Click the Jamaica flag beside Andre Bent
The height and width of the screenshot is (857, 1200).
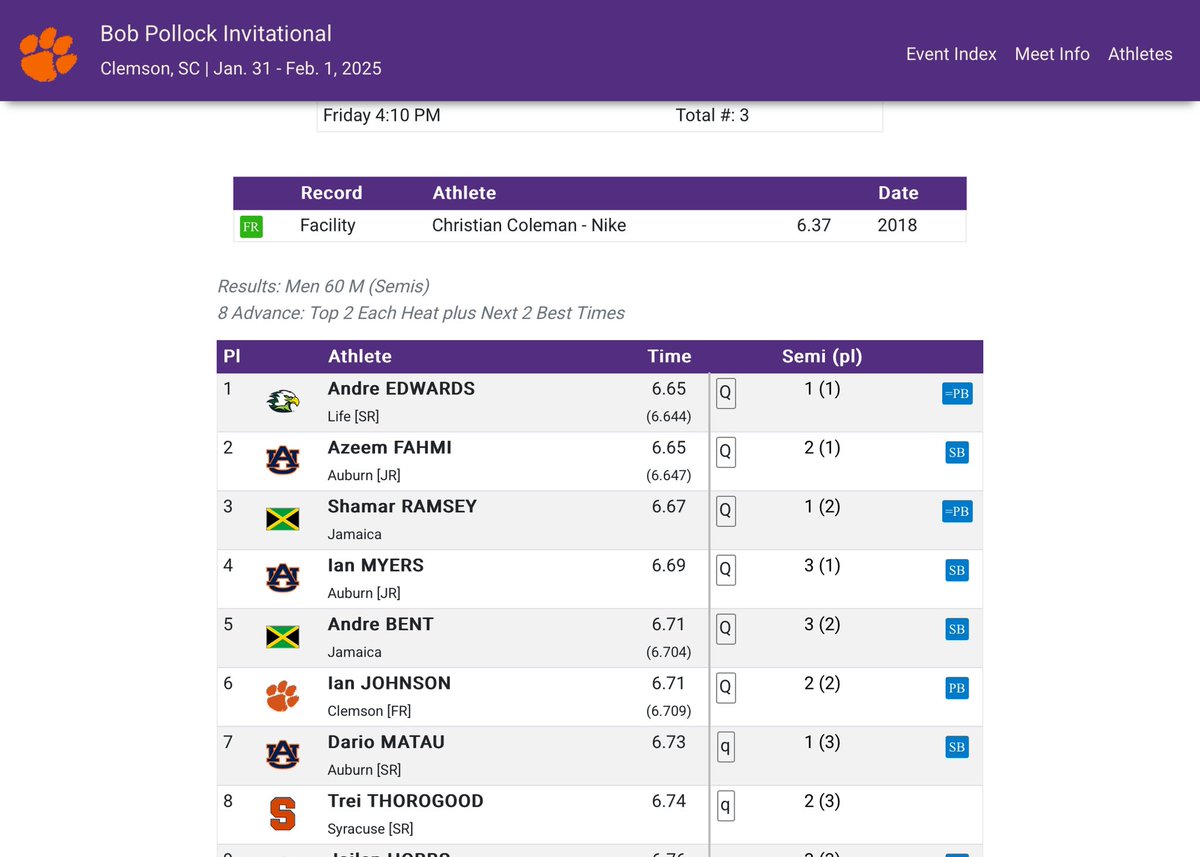(283, 637)
